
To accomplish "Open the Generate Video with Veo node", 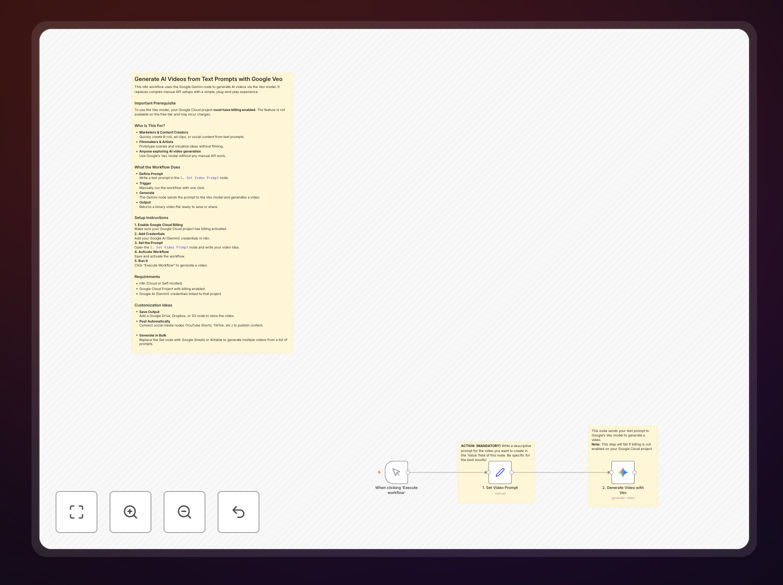I will coord(623,472).
